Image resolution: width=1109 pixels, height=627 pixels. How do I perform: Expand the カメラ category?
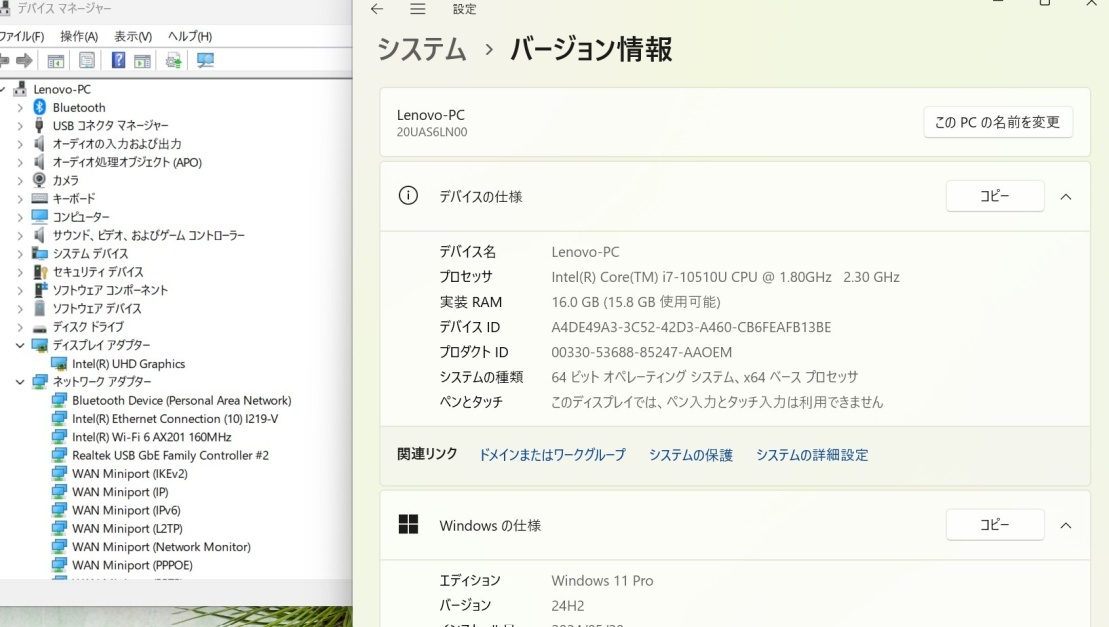coord(20,180)
